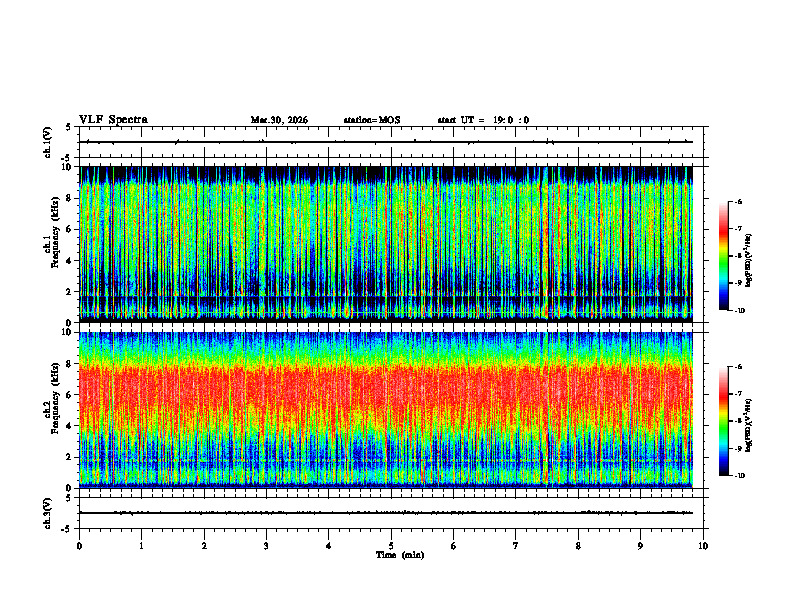The height and width of the screenshot is (612, 792).
Task: Click the ch.3(V) axis label
Action: [x=48, y=513]
